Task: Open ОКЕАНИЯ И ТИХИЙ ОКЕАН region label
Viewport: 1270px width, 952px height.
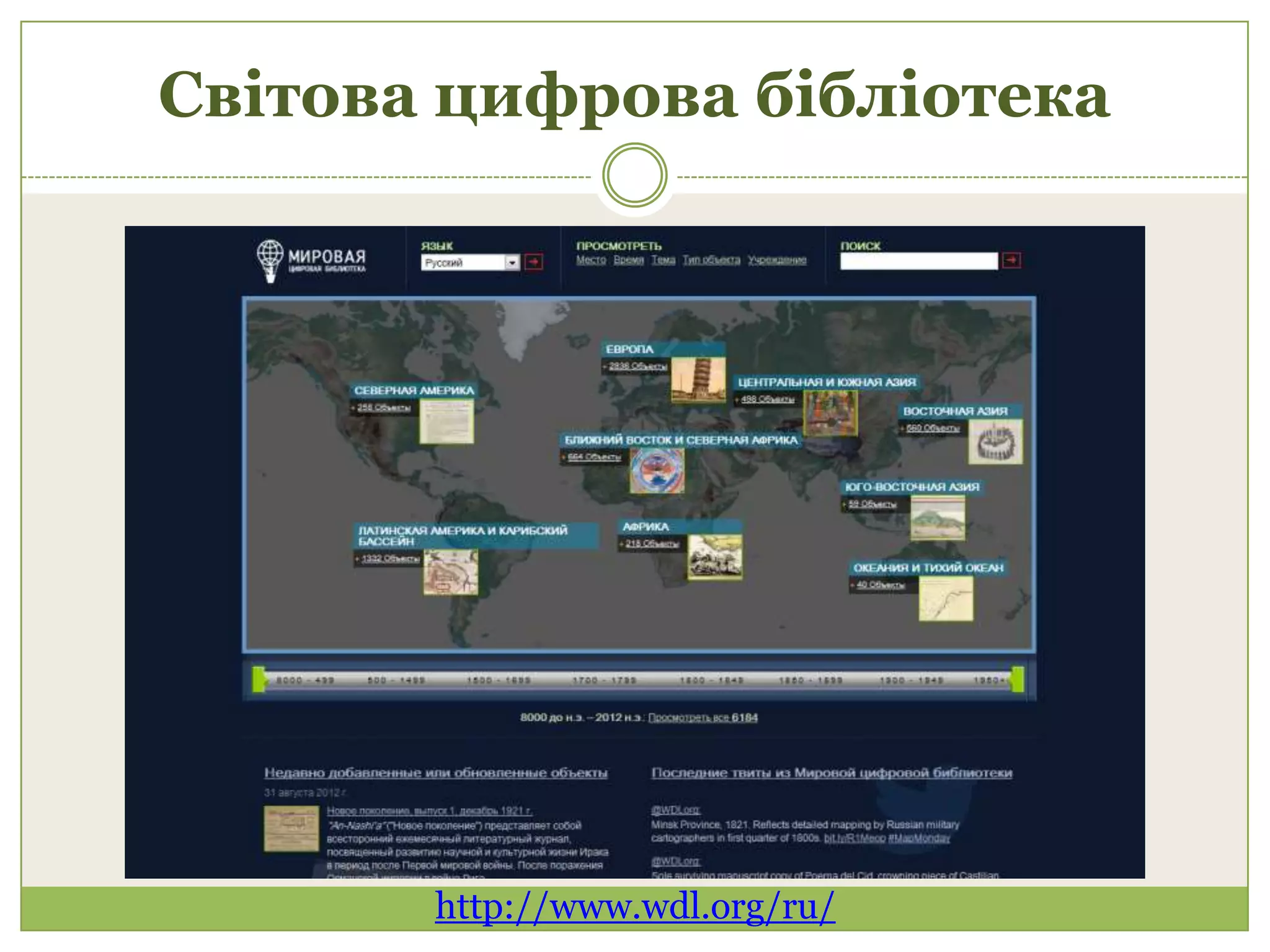Action: (928, 568)
